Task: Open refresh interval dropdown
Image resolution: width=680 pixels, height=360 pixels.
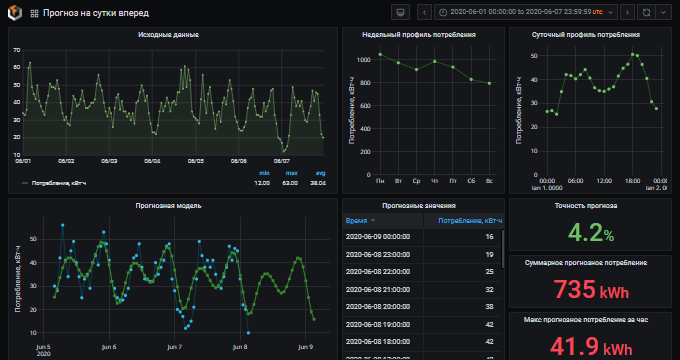Action: [x=664, y=12]
